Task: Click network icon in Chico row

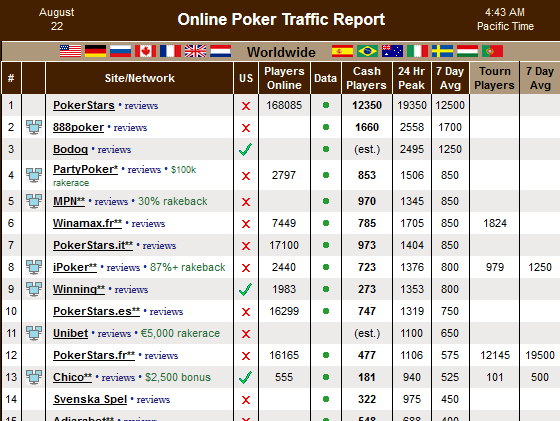Action: [34, 377]
